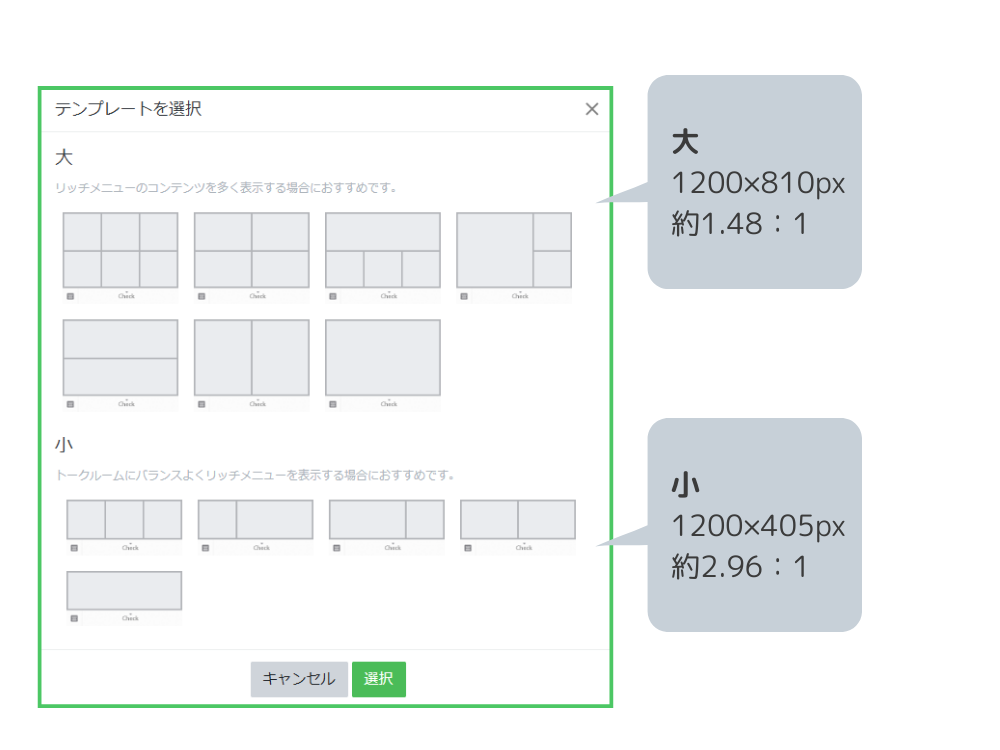Pick the large single full-panel template

[382, 358]
